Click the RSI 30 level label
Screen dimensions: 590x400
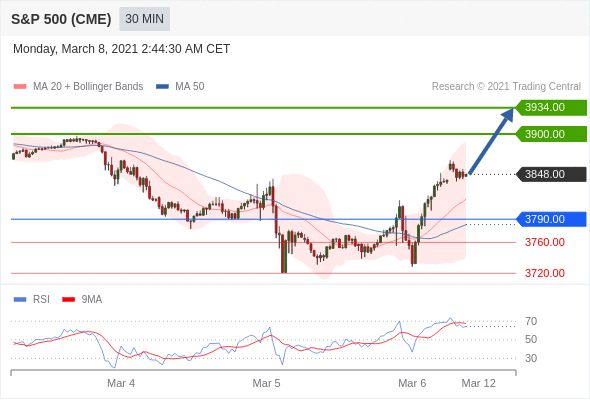[531, 358]
